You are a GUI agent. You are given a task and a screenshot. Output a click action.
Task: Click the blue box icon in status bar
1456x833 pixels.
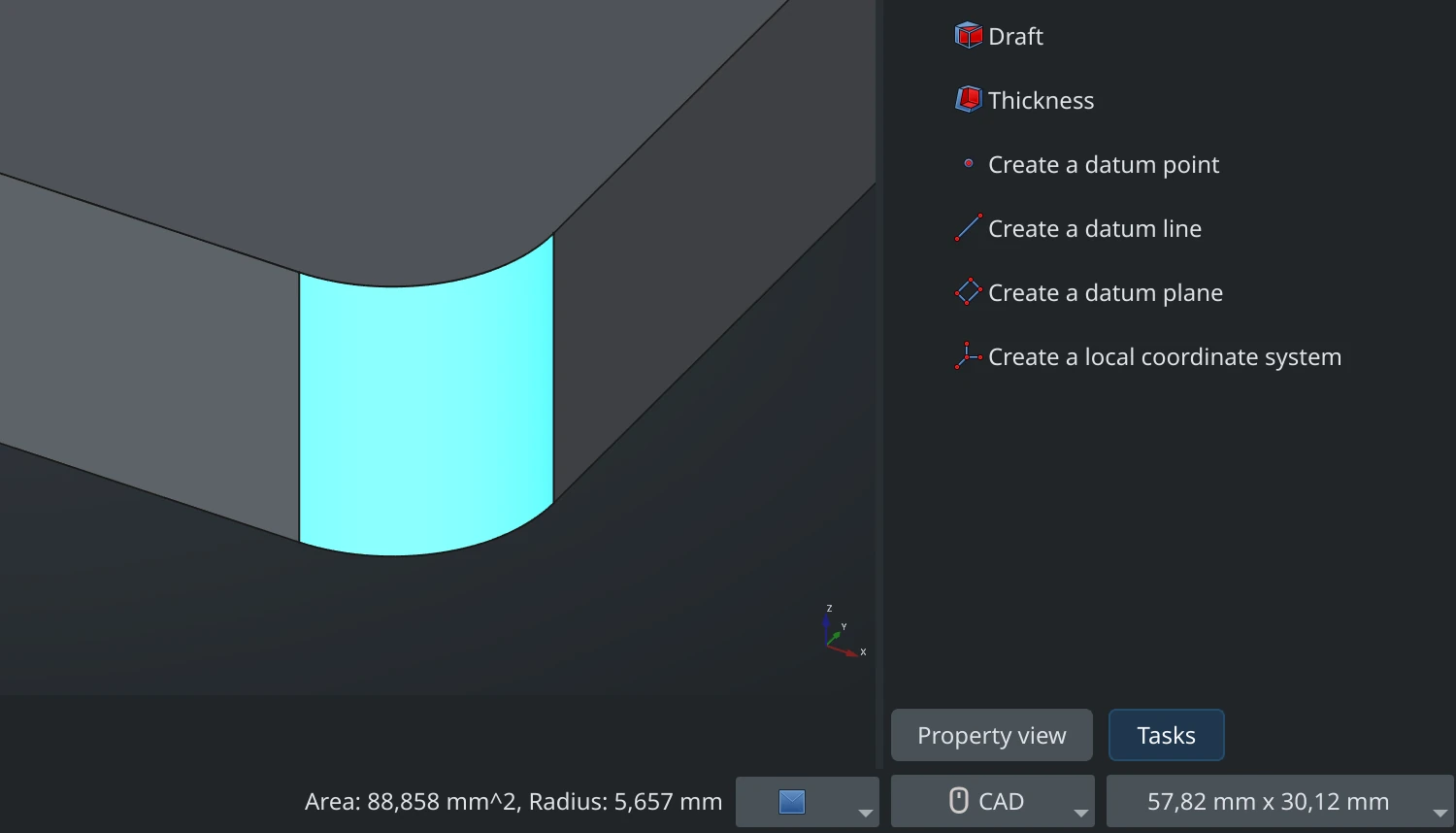792,802
